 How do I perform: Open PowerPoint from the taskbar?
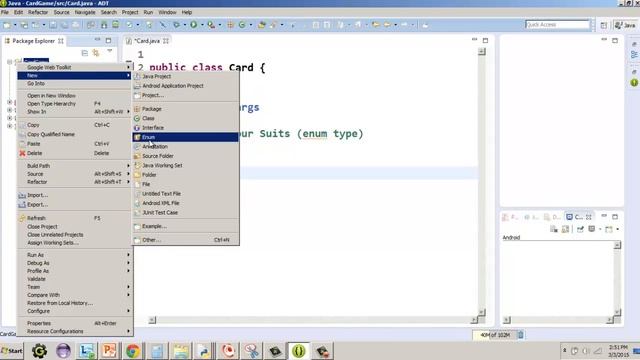(x=109, y=351)
